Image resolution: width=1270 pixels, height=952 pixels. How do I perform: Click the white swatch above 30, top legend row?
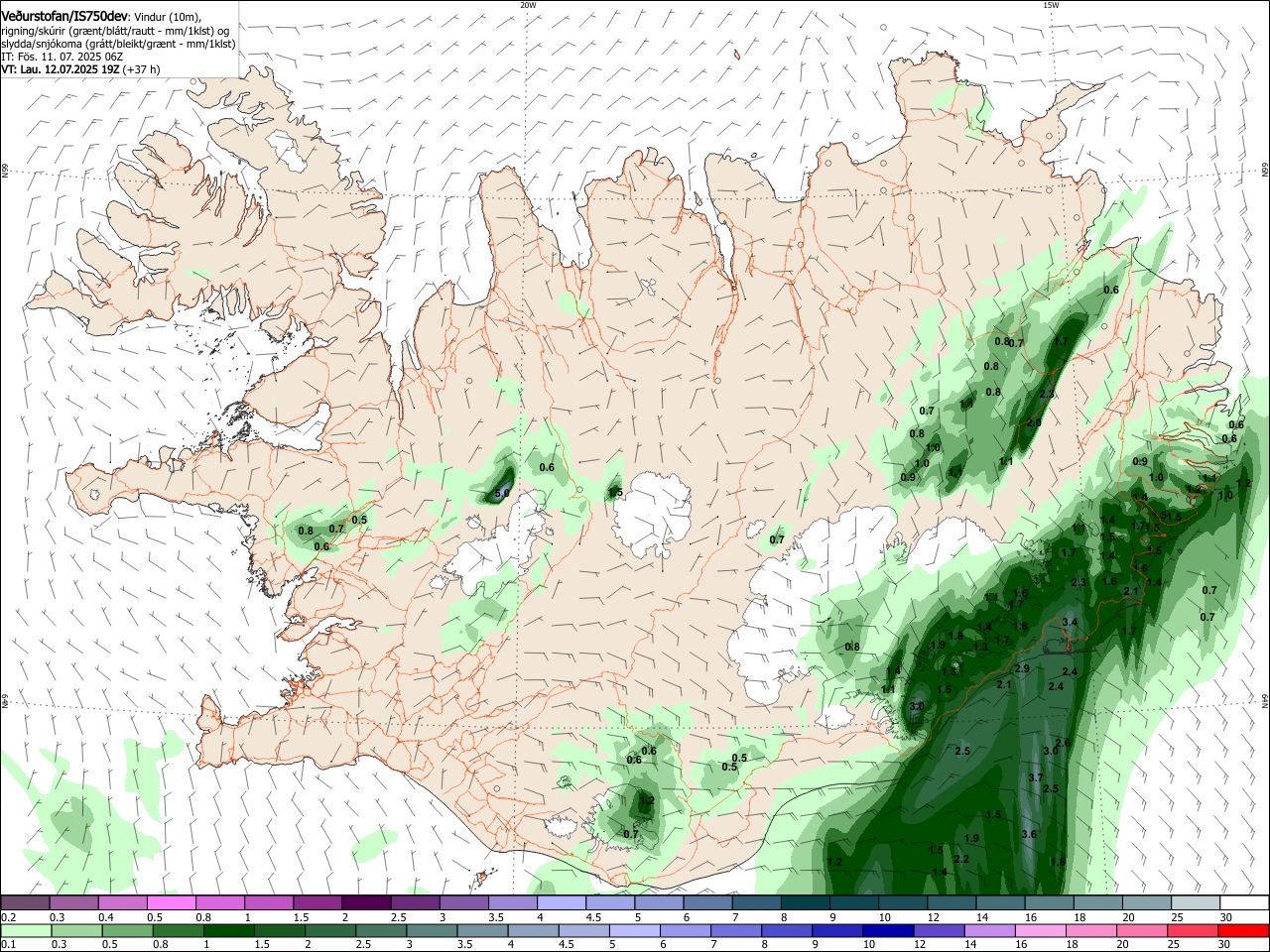point(1244,903)
